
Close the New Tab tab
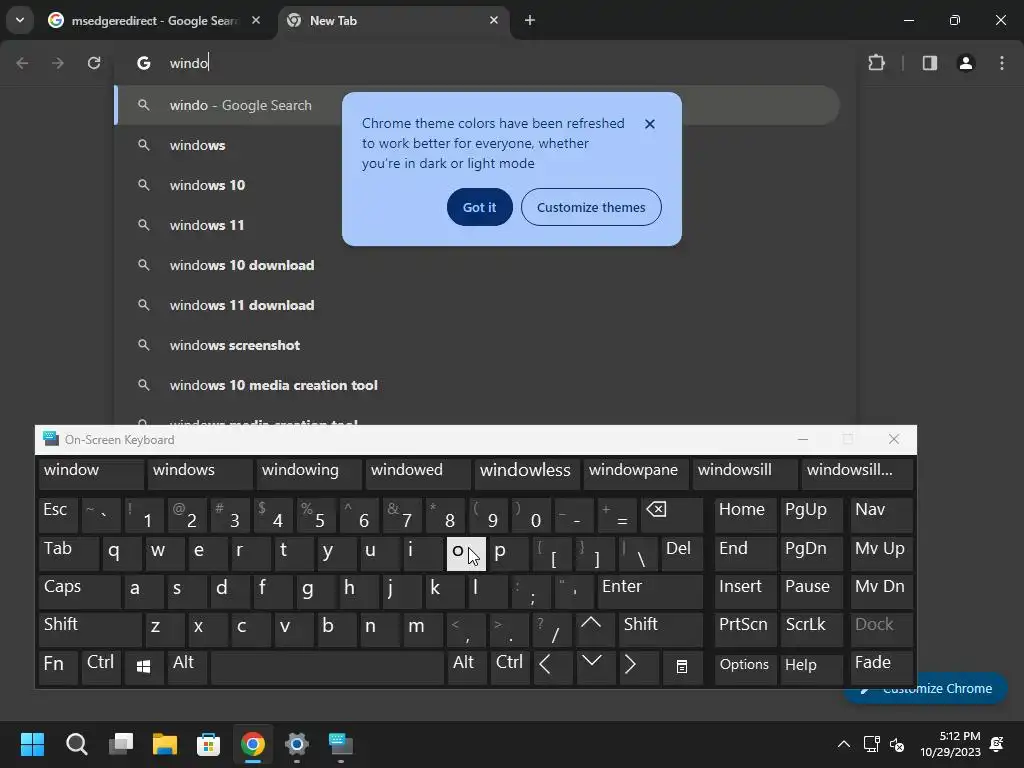[494, 20]
